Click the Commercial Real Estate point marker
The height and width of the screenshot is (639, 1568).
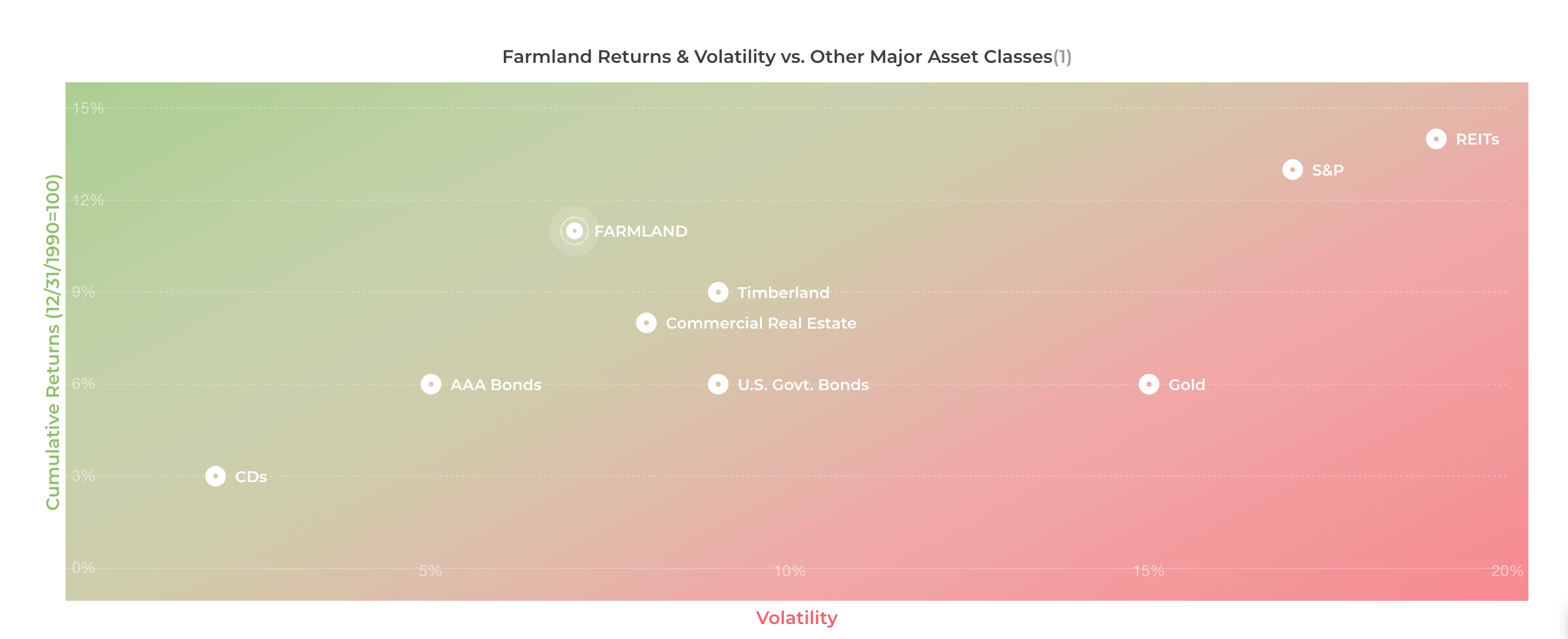coord(646,323)
